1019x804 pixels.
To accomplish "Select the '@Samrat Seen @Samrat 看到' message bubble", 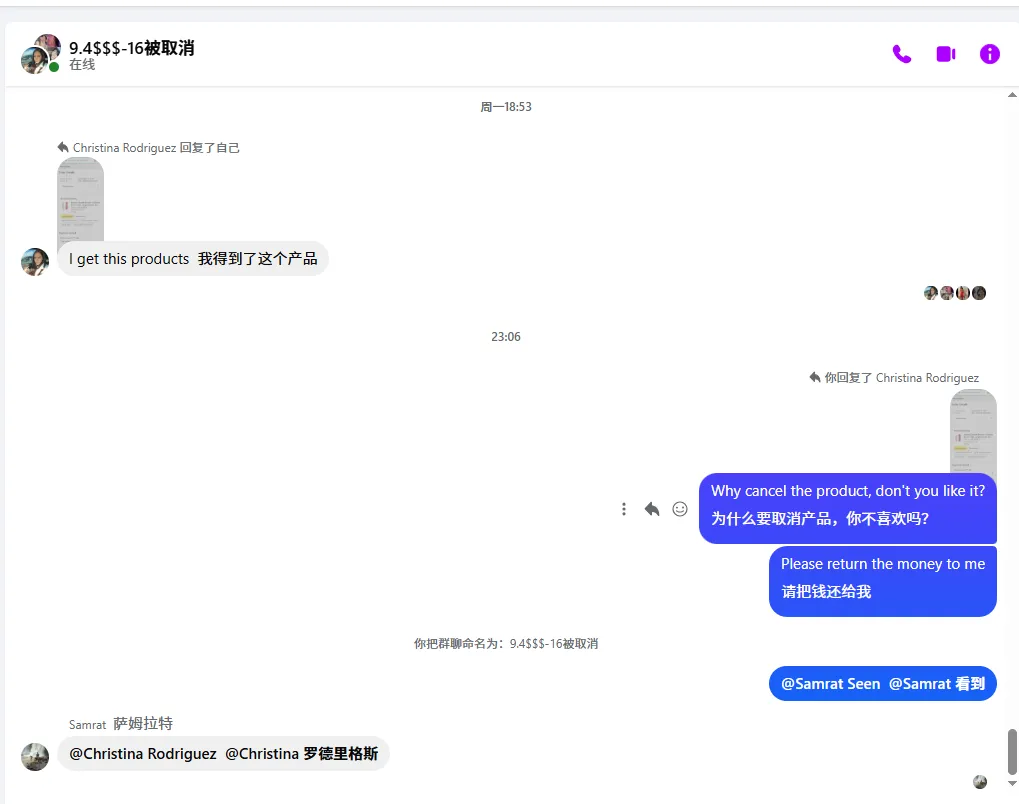I will [x=882, y=683].
